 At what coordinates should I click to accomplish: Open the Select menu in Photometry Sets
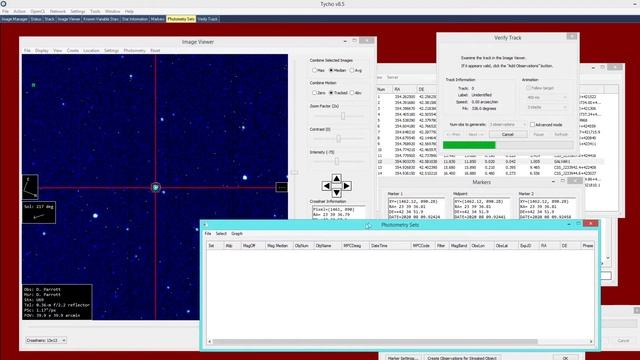click(221, 233)
